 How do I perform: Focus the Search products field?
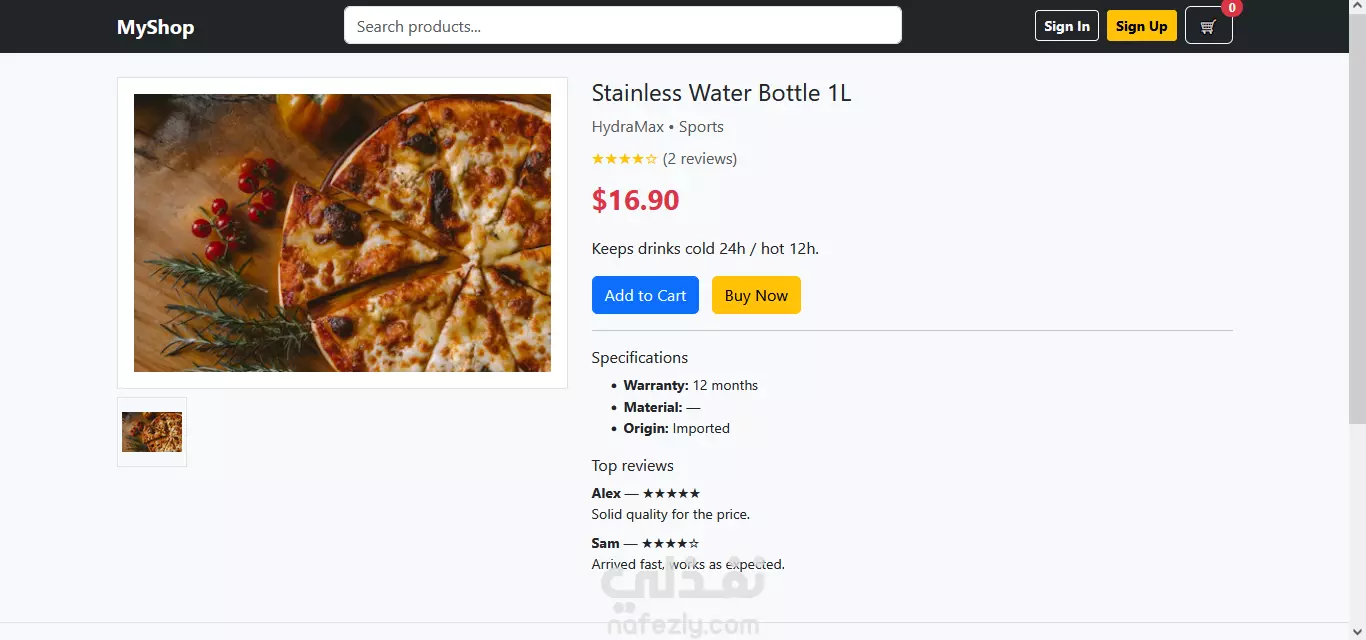coord(622,26)
